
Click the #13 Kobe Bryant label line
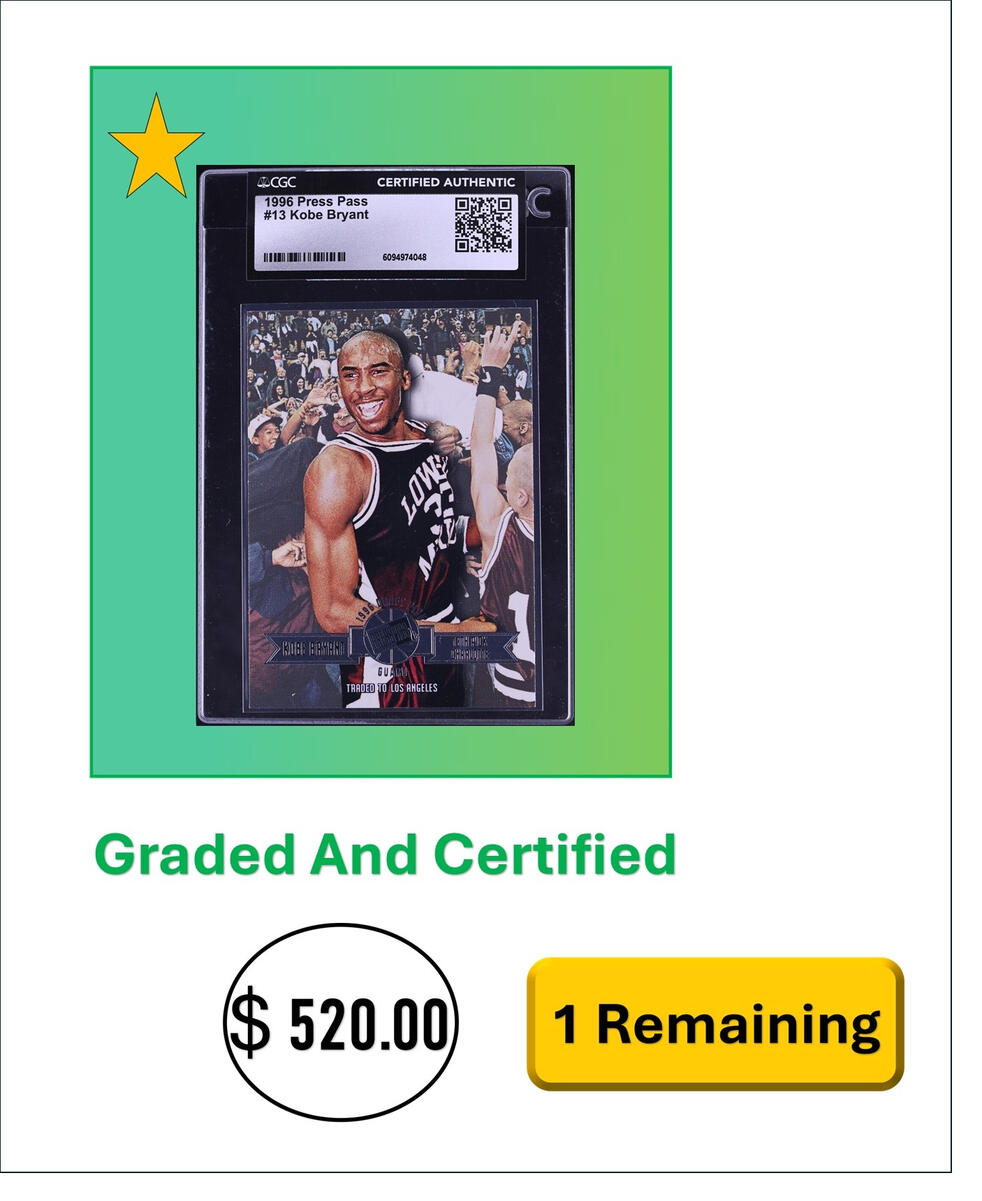point(316,215)
